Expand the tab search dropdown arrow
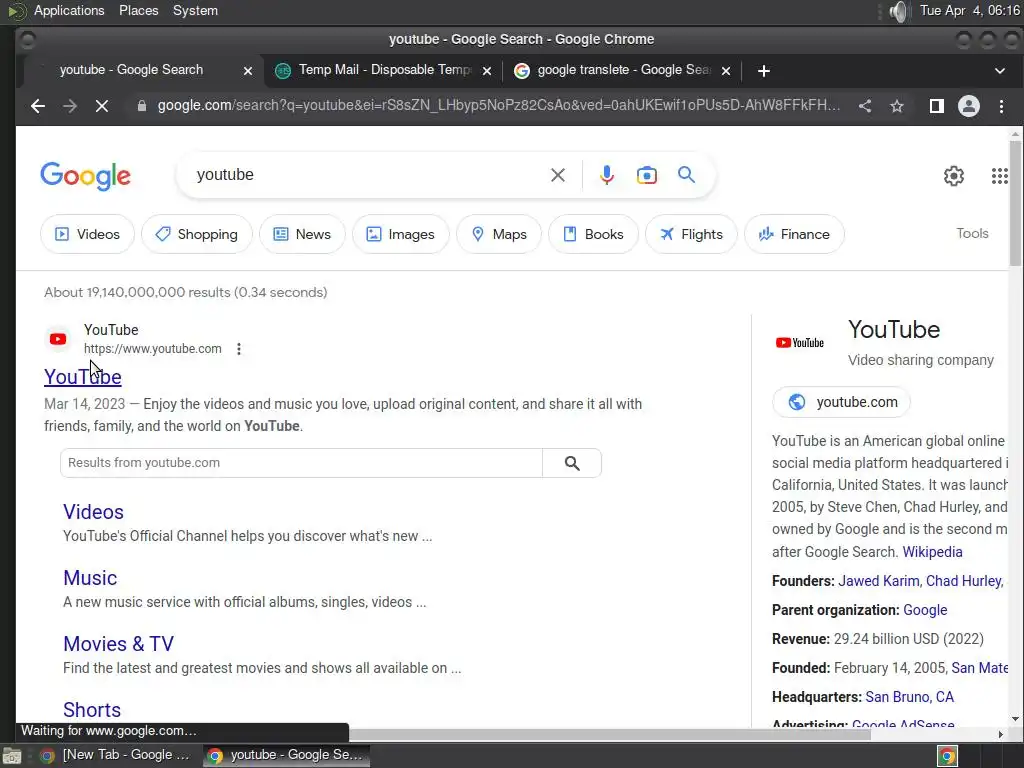This screenshot has width=1024, height=768. [x=999, y=71]
